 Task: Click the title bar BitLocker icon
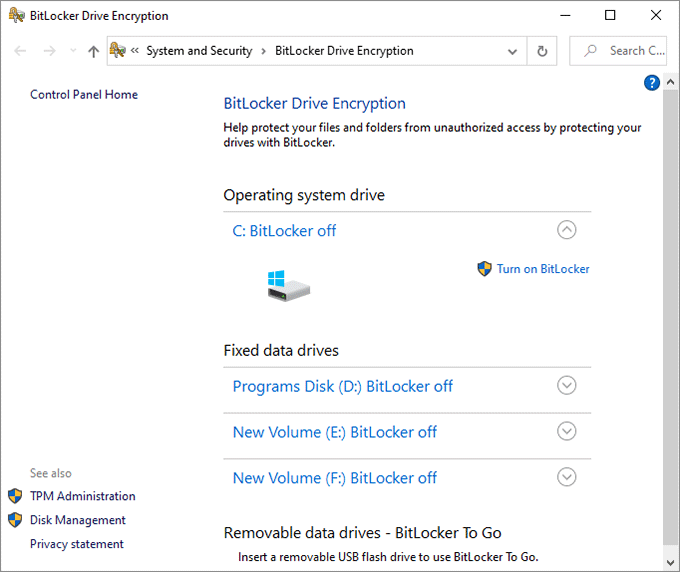tap(16, 15)
